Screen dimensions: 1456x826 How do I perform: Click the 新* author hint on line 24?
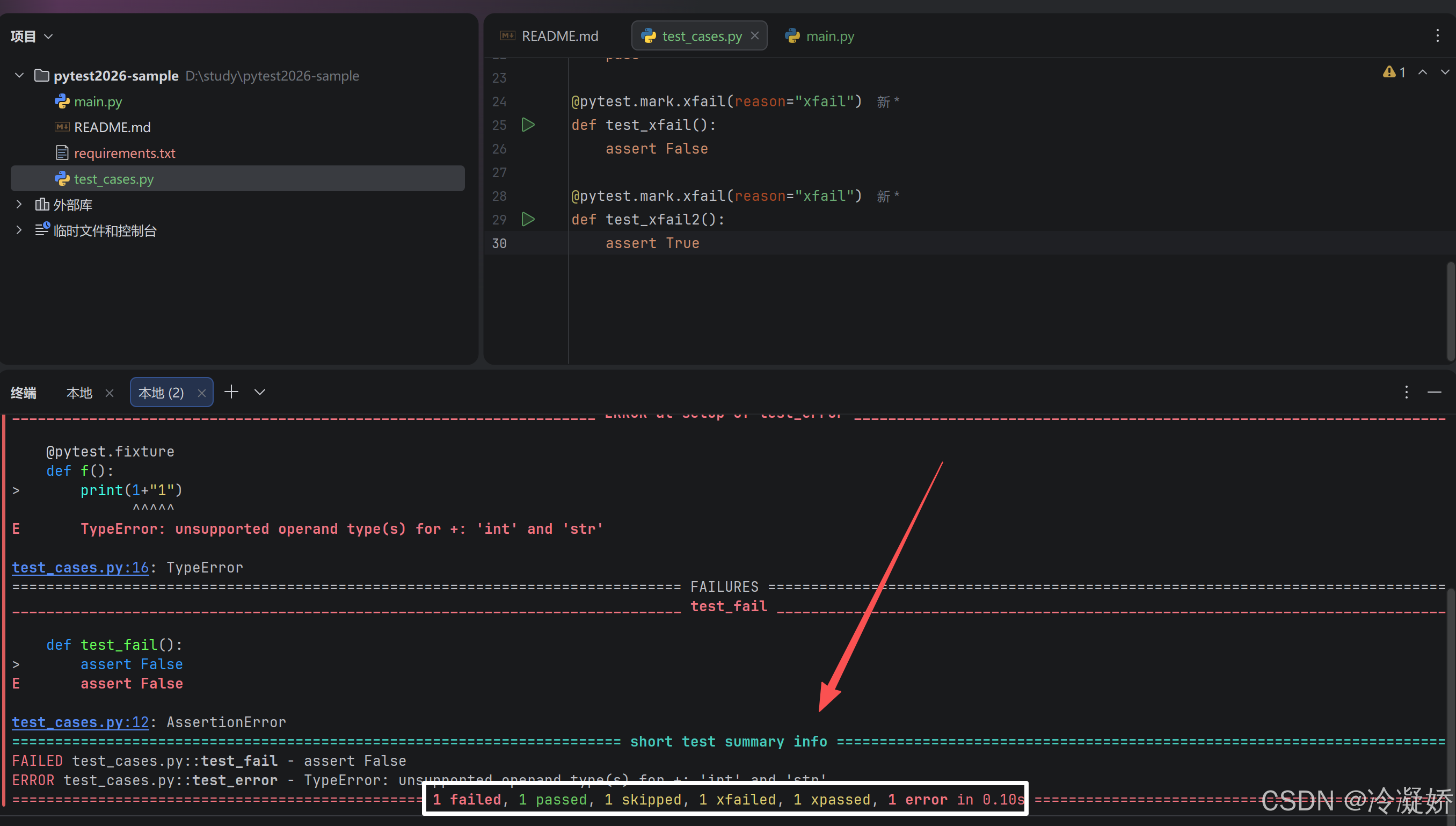click(x=888, y=102)
